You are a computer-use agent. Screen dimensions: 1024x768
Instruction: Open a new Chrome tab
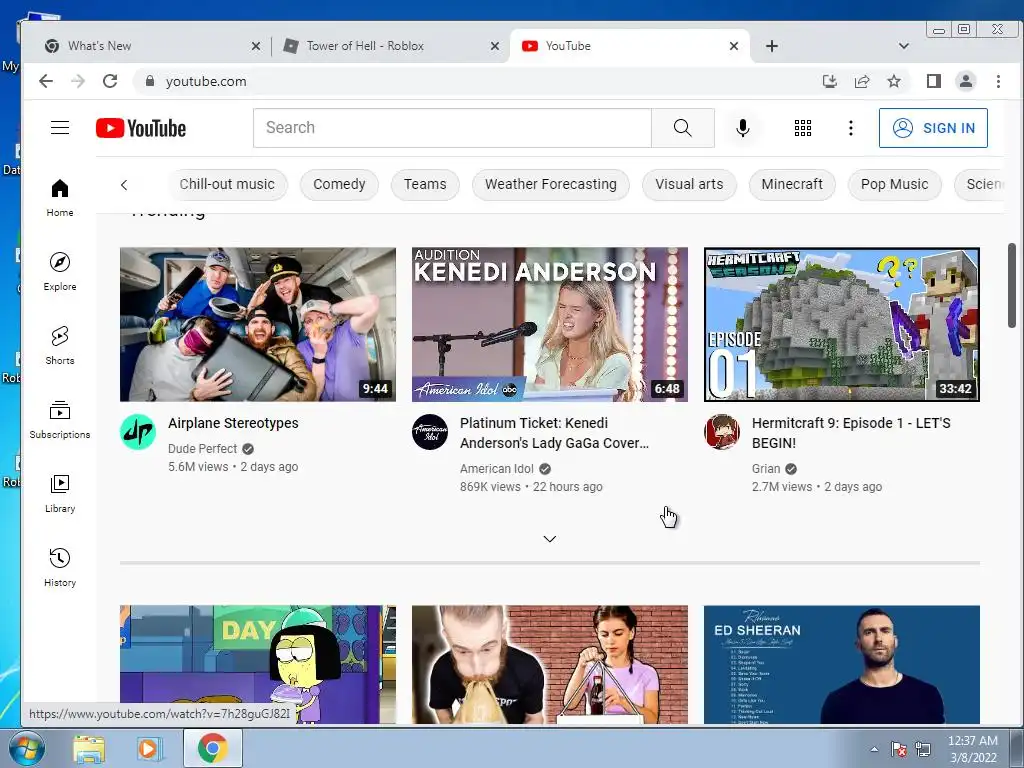tap(771, 46)
